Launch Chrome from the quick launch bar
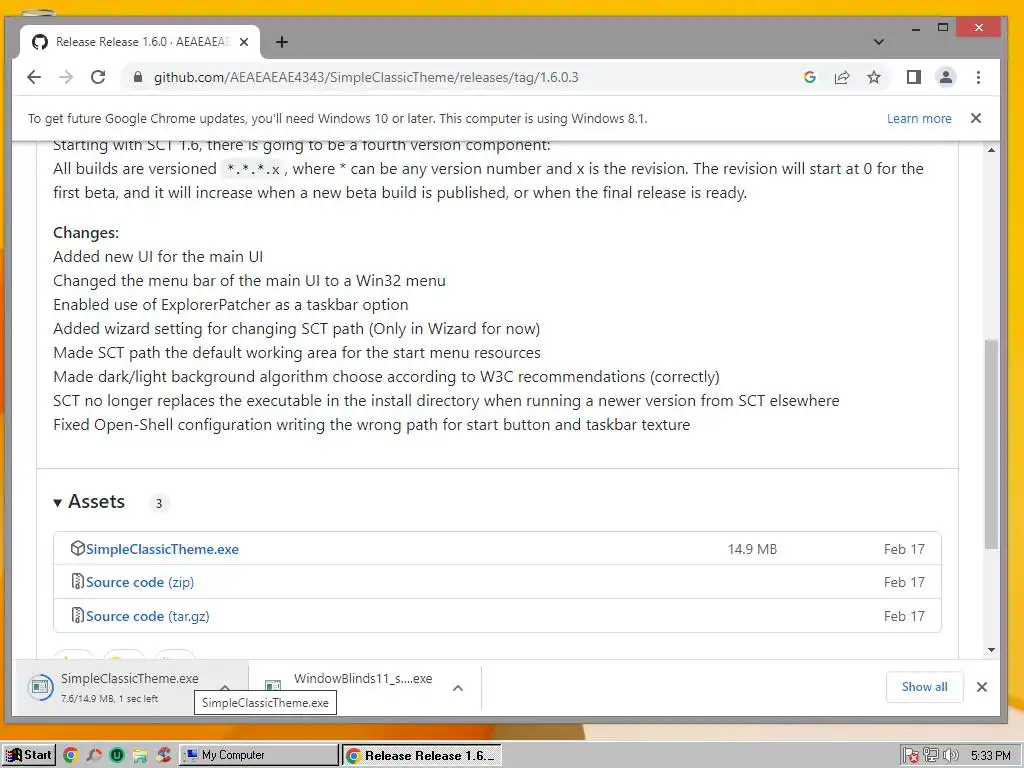 [71, 756]
